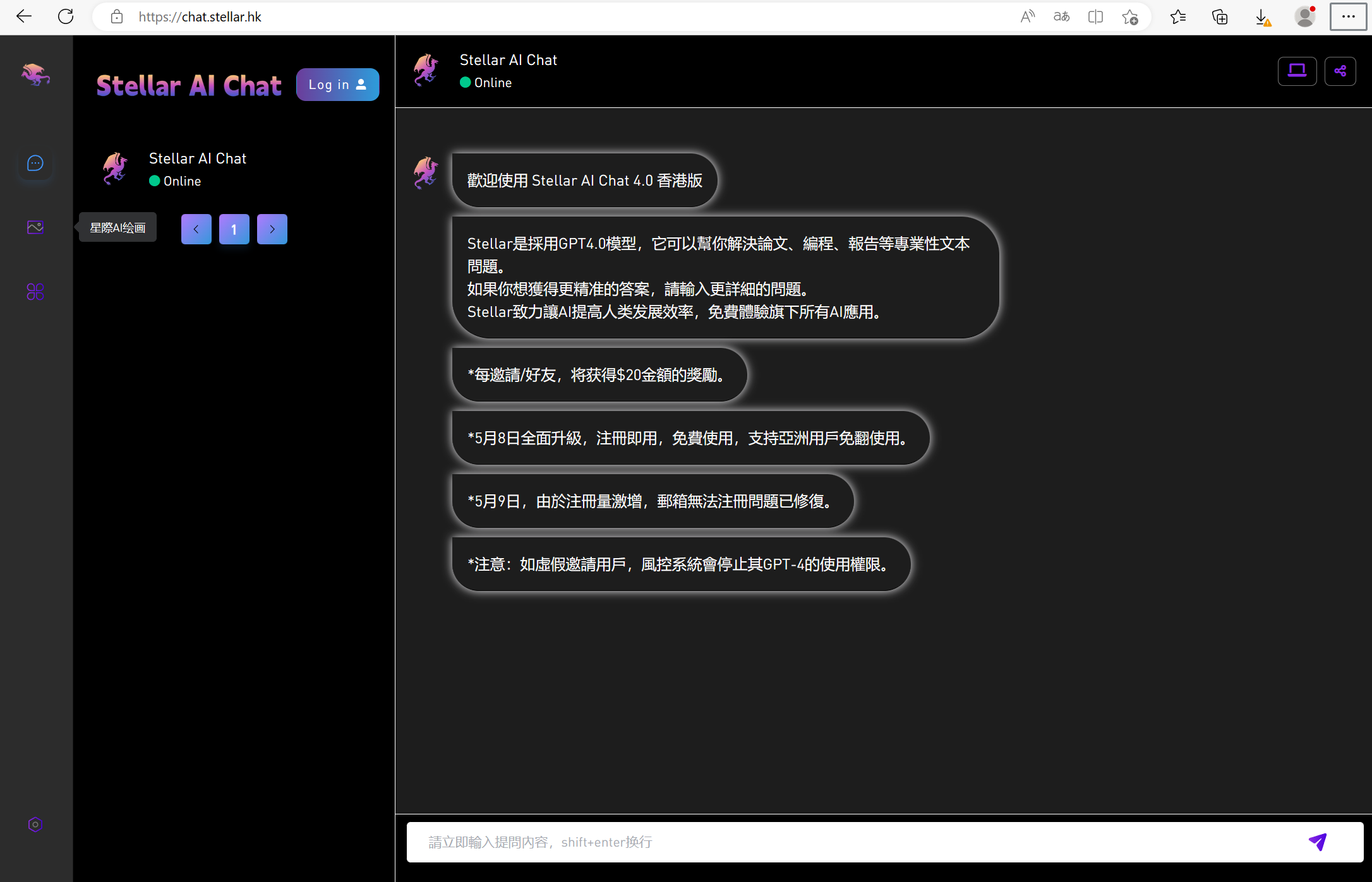
Task: Open the settings gear at sidebar bottom
Action: coord(35,825)
